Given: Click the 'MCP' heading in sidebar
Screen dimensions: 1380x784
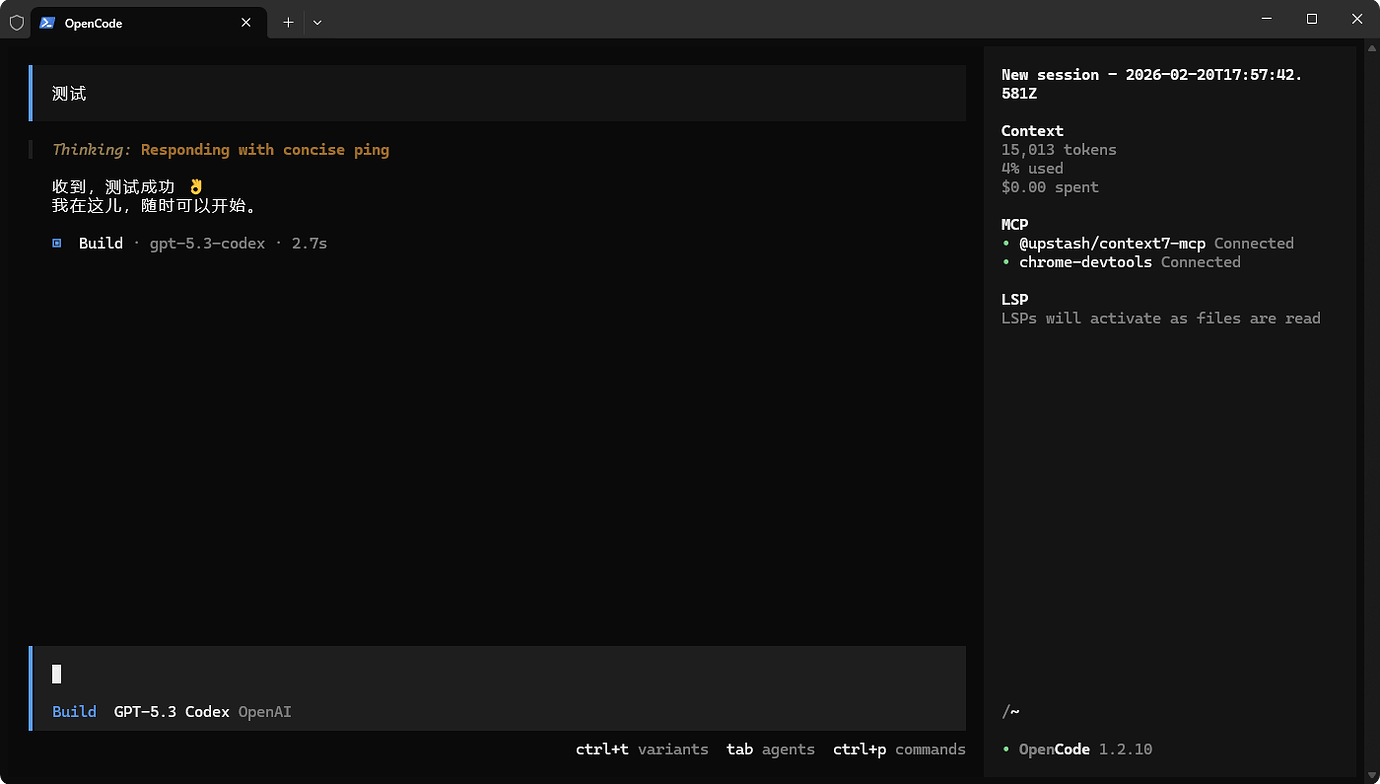Looking at the screenshot, I should [1015, 225].
